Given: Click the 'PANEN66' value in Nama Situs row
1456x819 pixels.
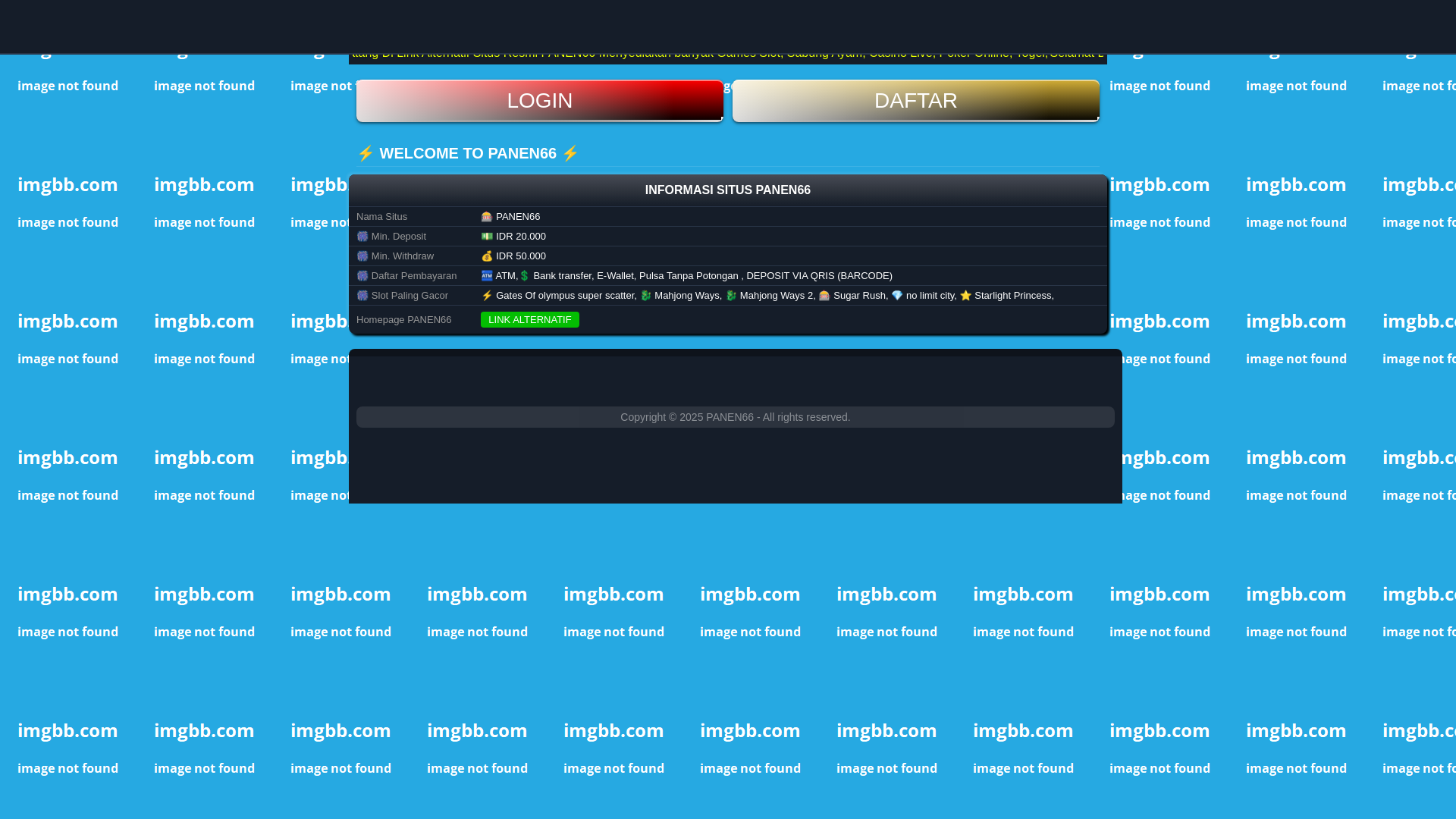Looking at the screenshot, I should tap(518, 217).
